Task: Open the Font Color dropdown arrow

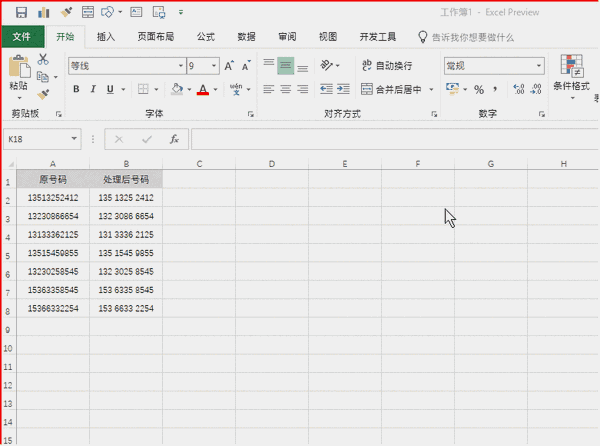Action: click(x=215, y=90)
